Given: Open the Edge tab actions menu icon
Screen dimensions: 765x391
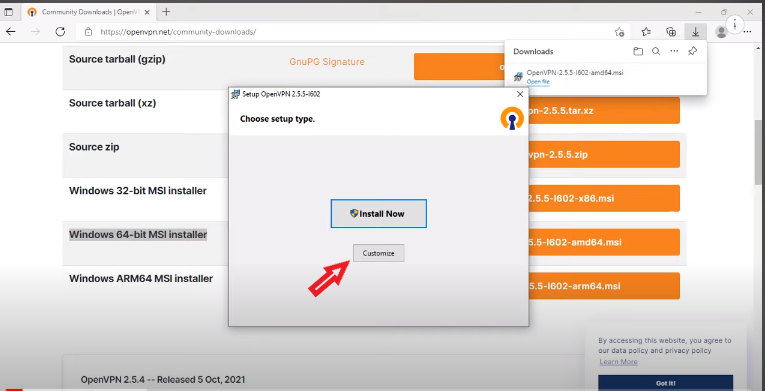Looking at the screenshot, I should coord(8,12).
